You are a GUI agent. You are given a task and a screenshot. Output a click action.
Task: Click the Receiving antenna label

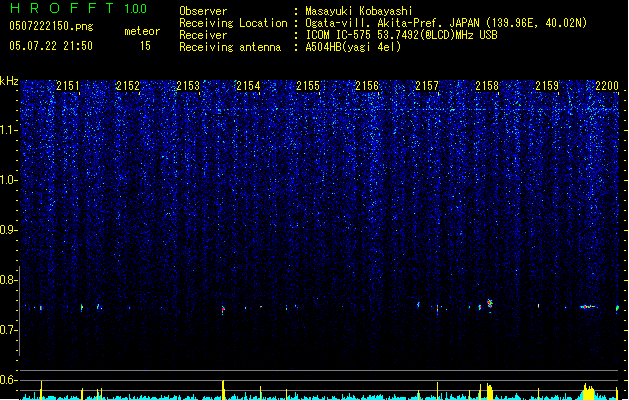(230, 47)
